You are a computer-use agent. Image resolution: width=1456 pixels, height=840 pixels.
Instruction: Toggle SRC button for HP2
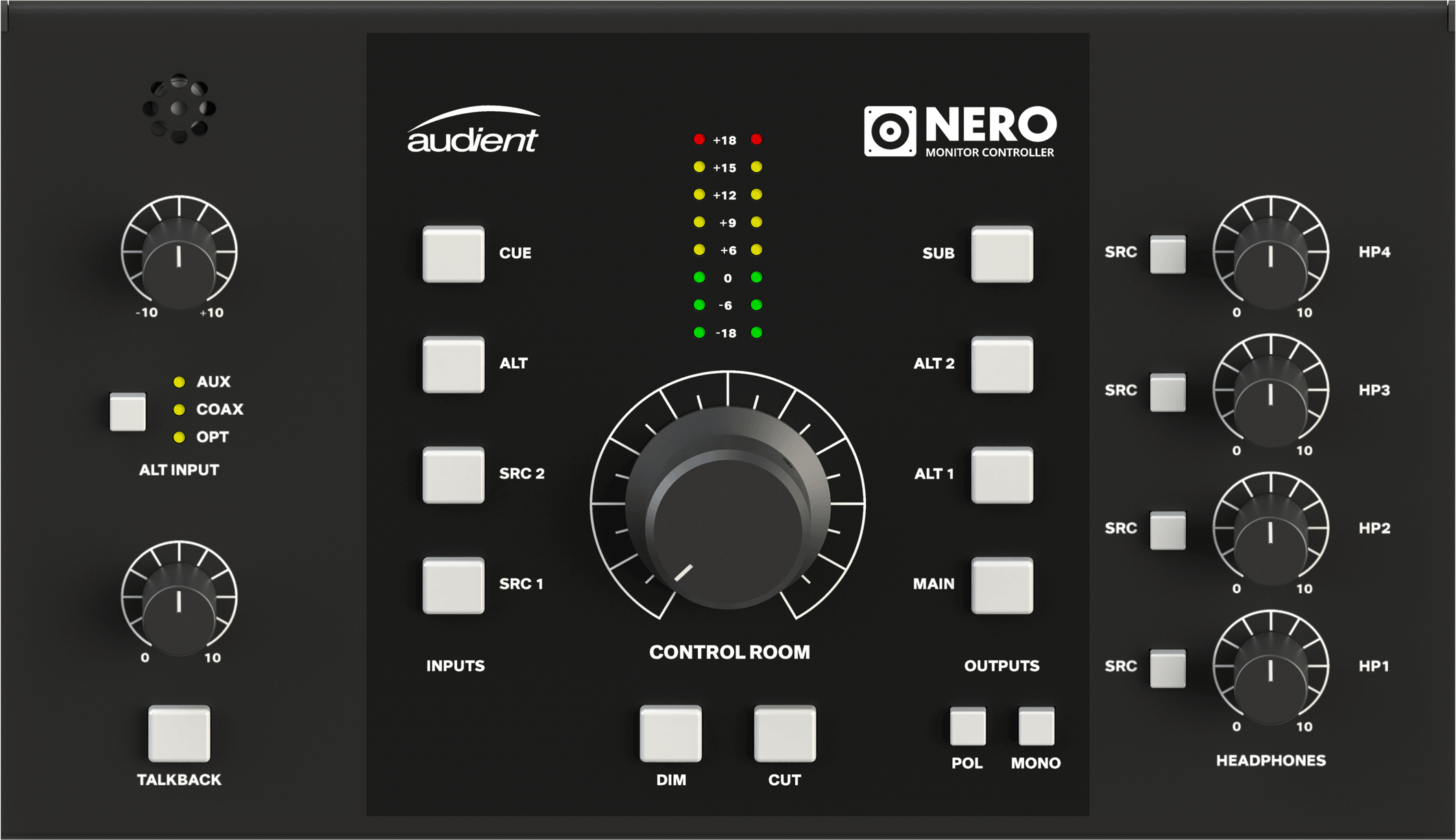pos(1167,530)
